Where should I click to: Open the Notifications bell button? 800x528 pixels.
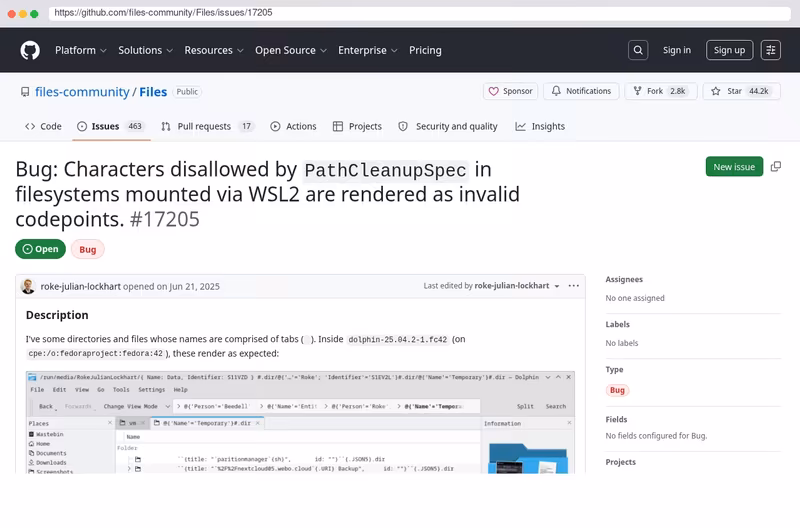coord(581,91)
